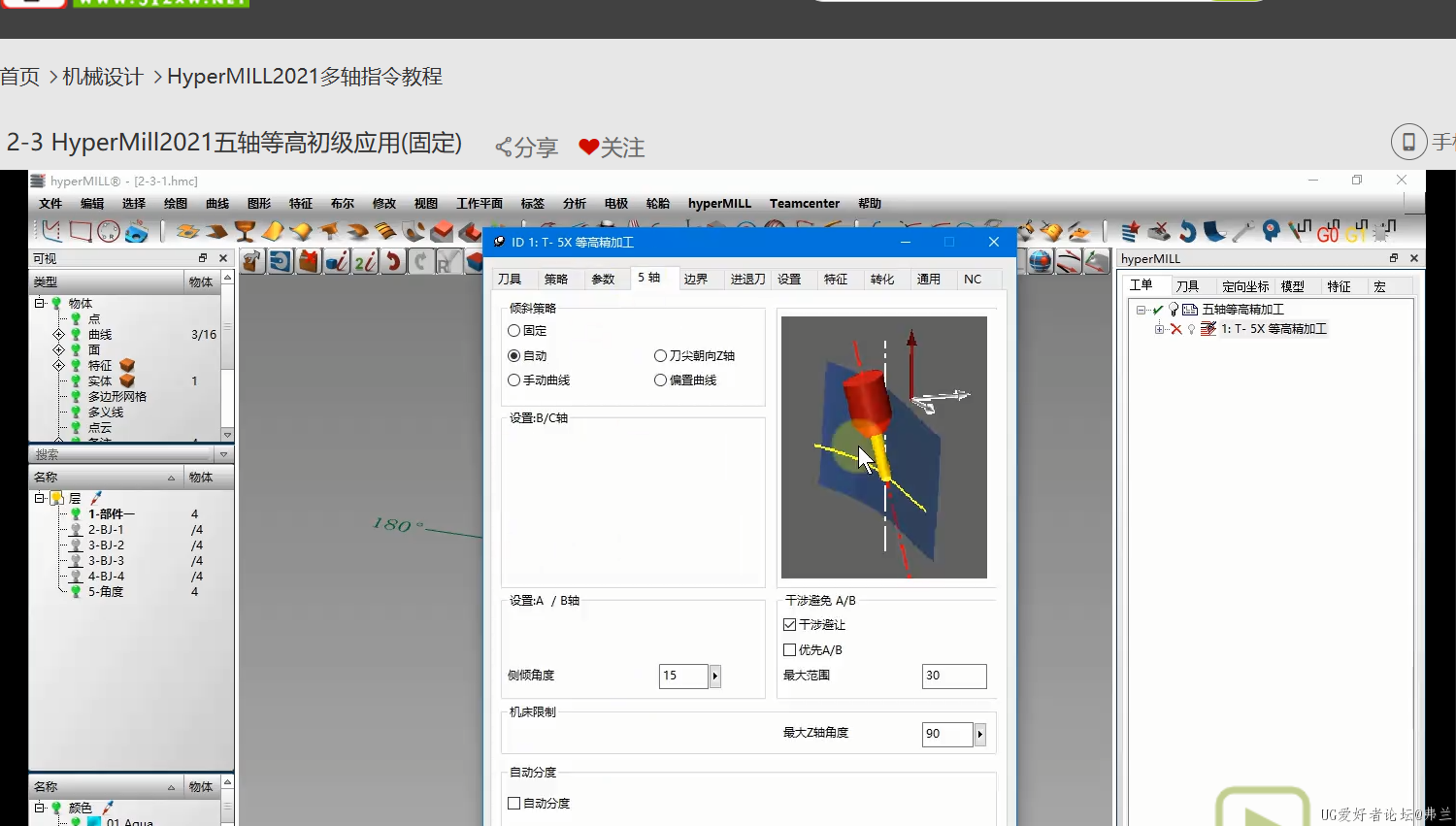
Task: Open the NC tab in dialog
Action: pos(973,280)
